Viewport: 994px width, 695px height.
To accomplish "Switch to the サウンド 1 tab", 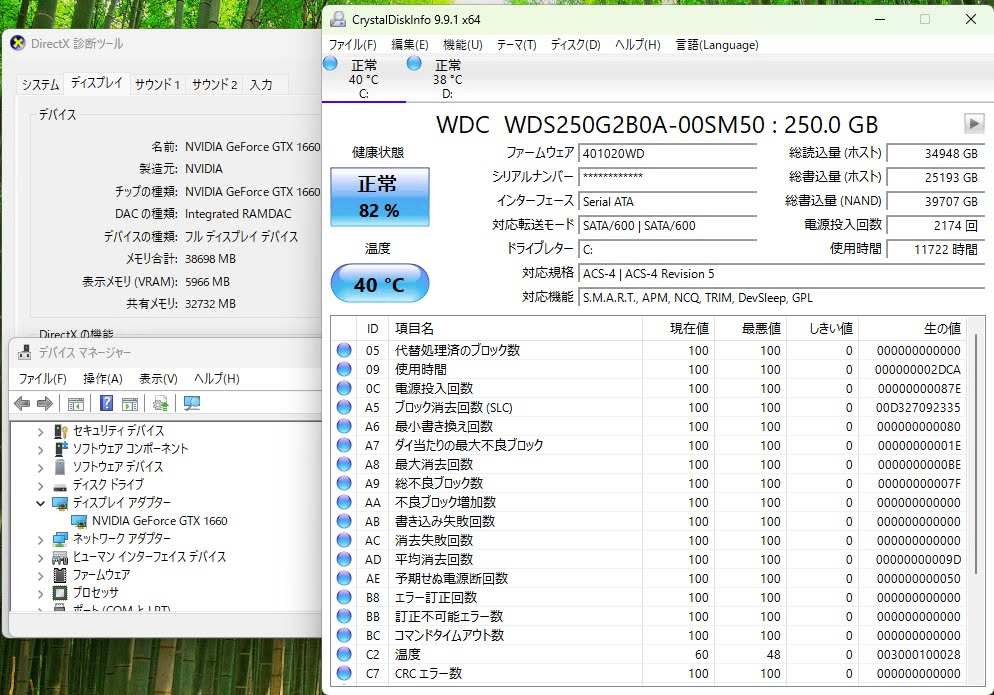I will (x=158, y=84).
